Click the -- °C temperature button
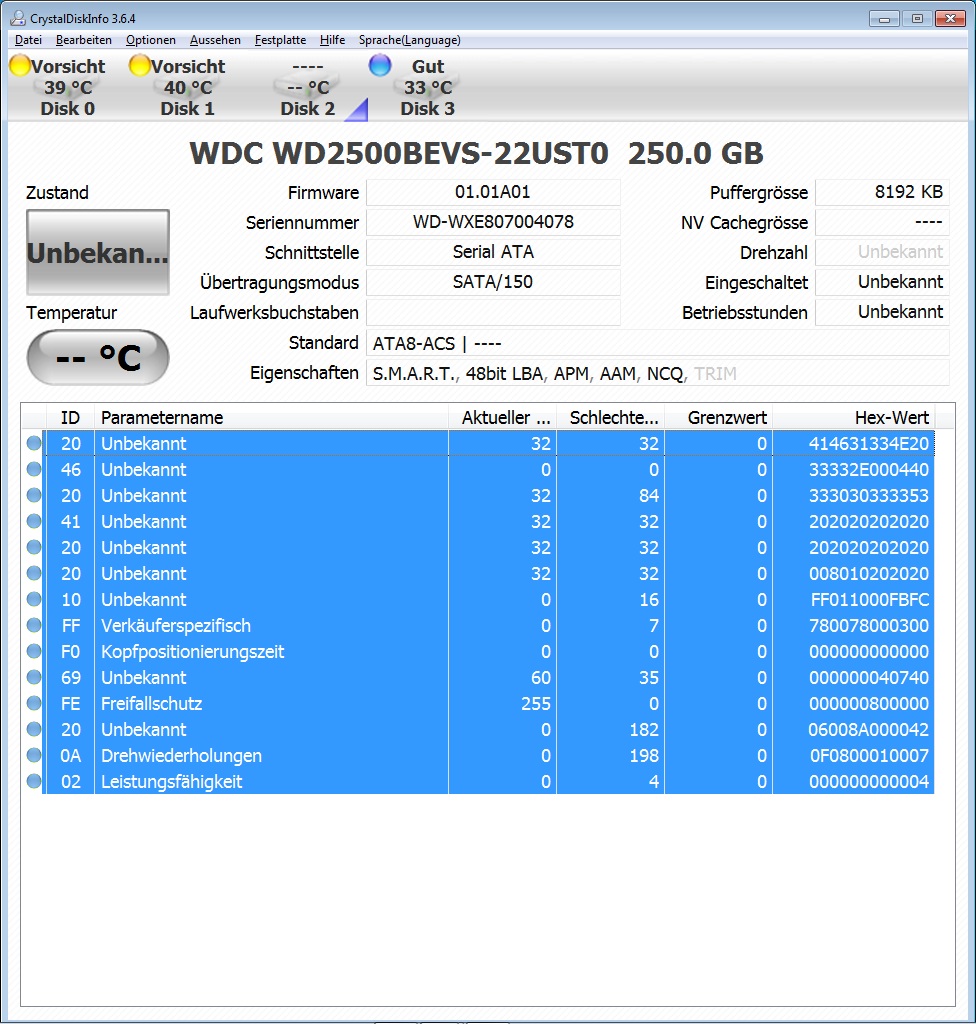 (98, 357)
